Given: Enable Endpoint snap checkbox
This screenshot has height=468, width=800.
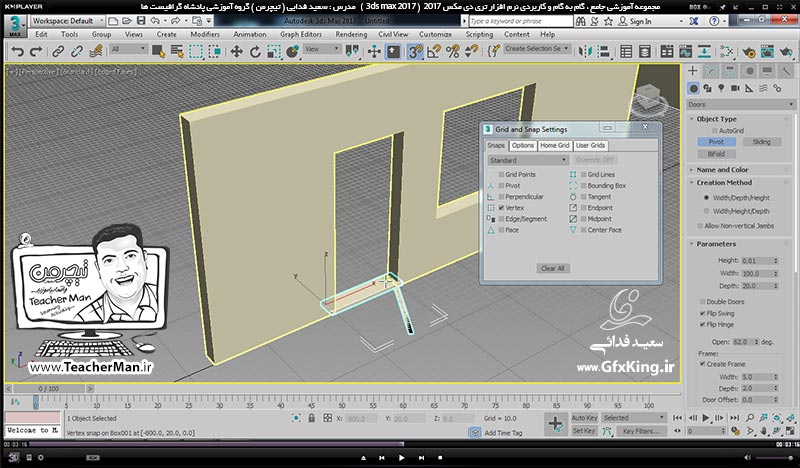Looking at the screenshot, I should coord(584,208).
